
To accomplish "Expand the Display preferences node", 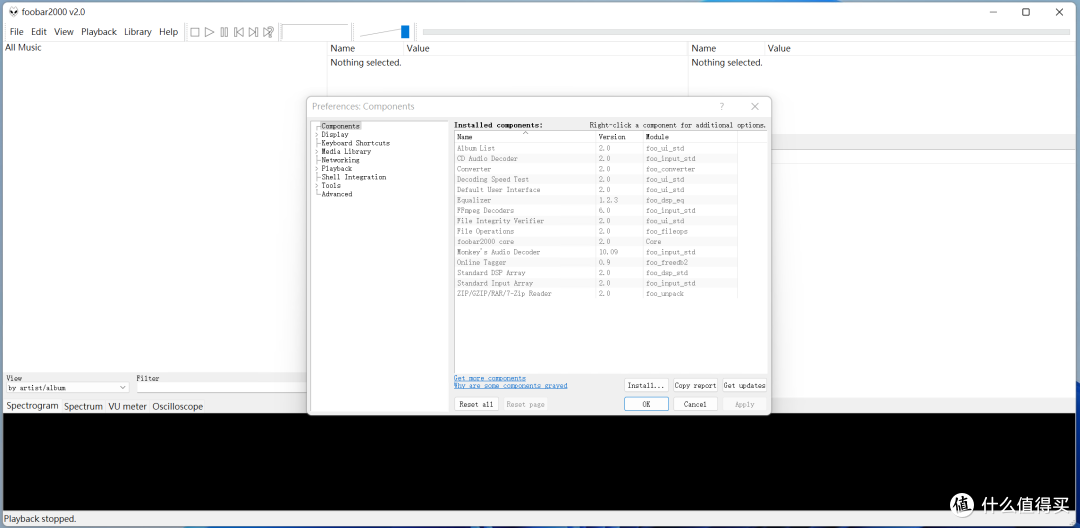I will [317, 135].
